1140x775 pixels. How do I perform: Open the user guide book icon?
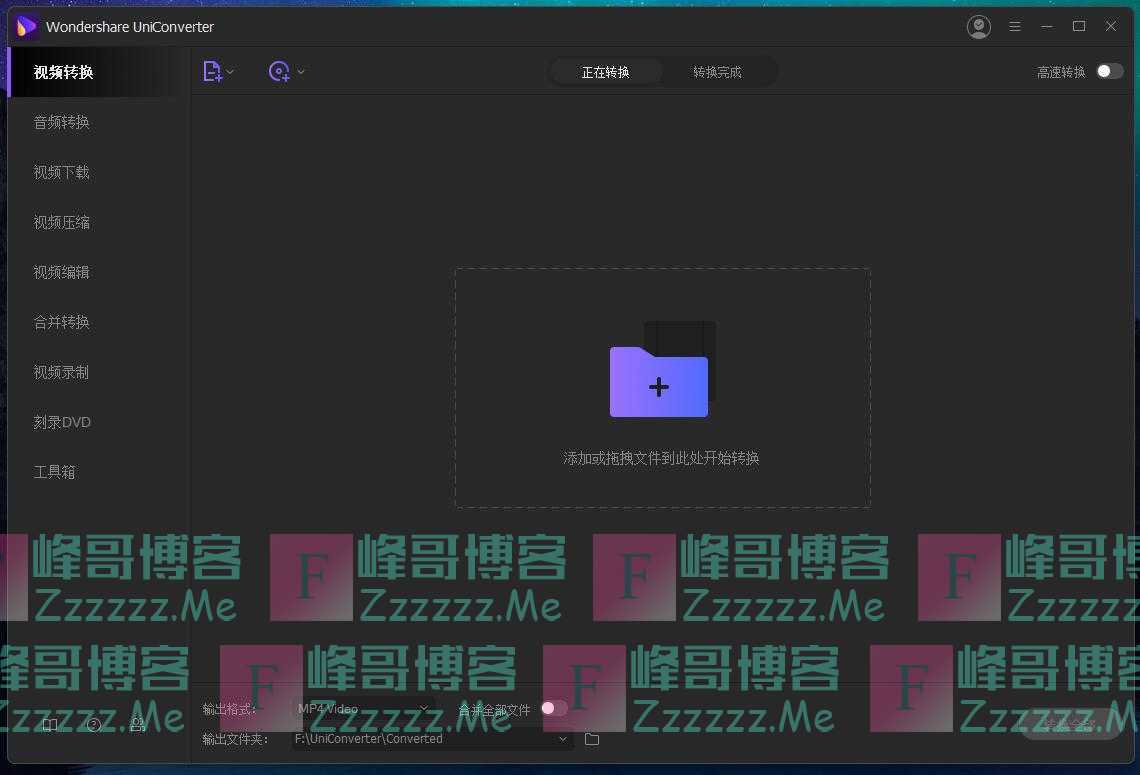(x=50, y=724)
